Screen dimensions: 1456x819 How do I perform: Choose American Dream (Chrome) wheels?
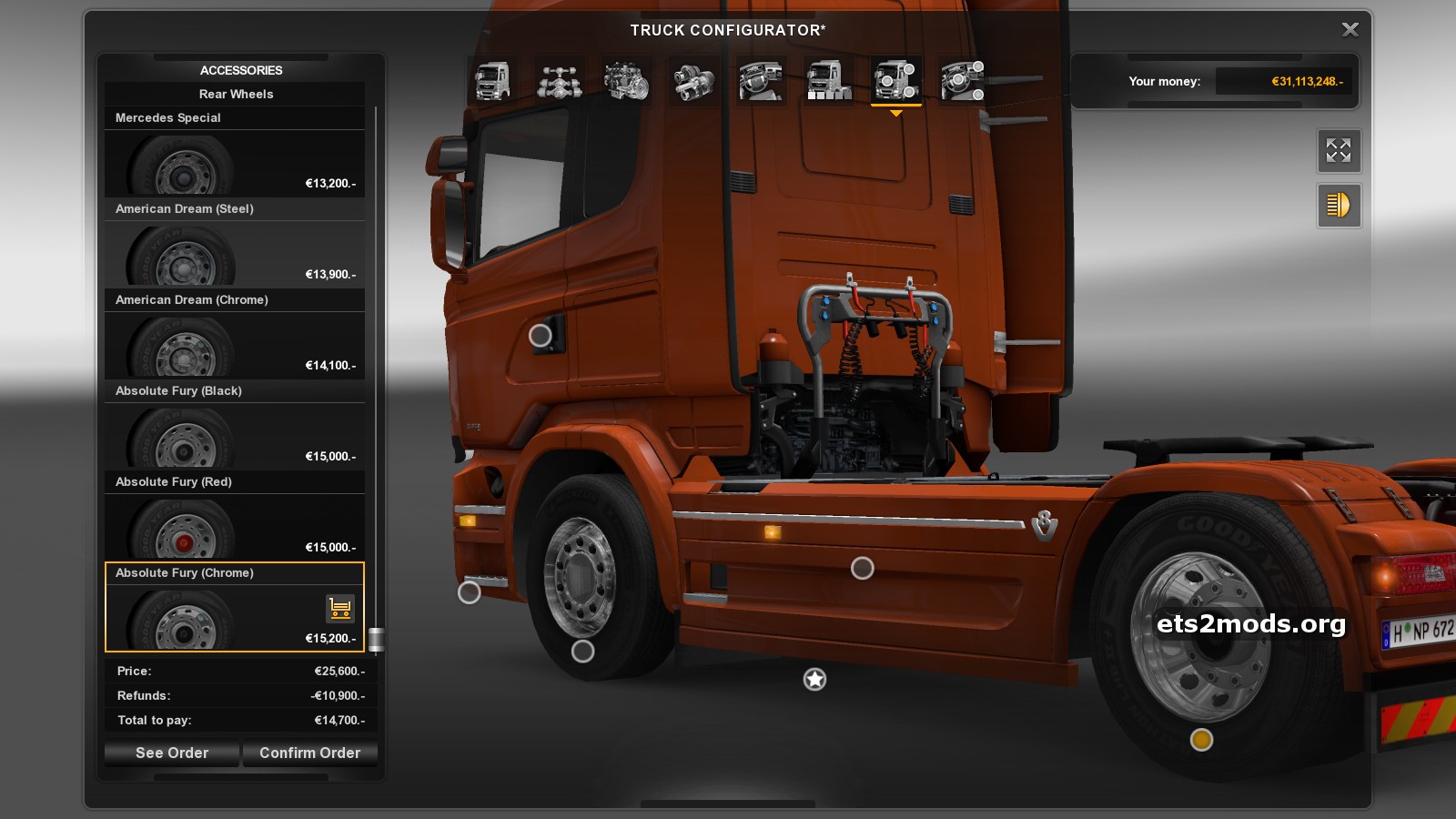[235, 334]
